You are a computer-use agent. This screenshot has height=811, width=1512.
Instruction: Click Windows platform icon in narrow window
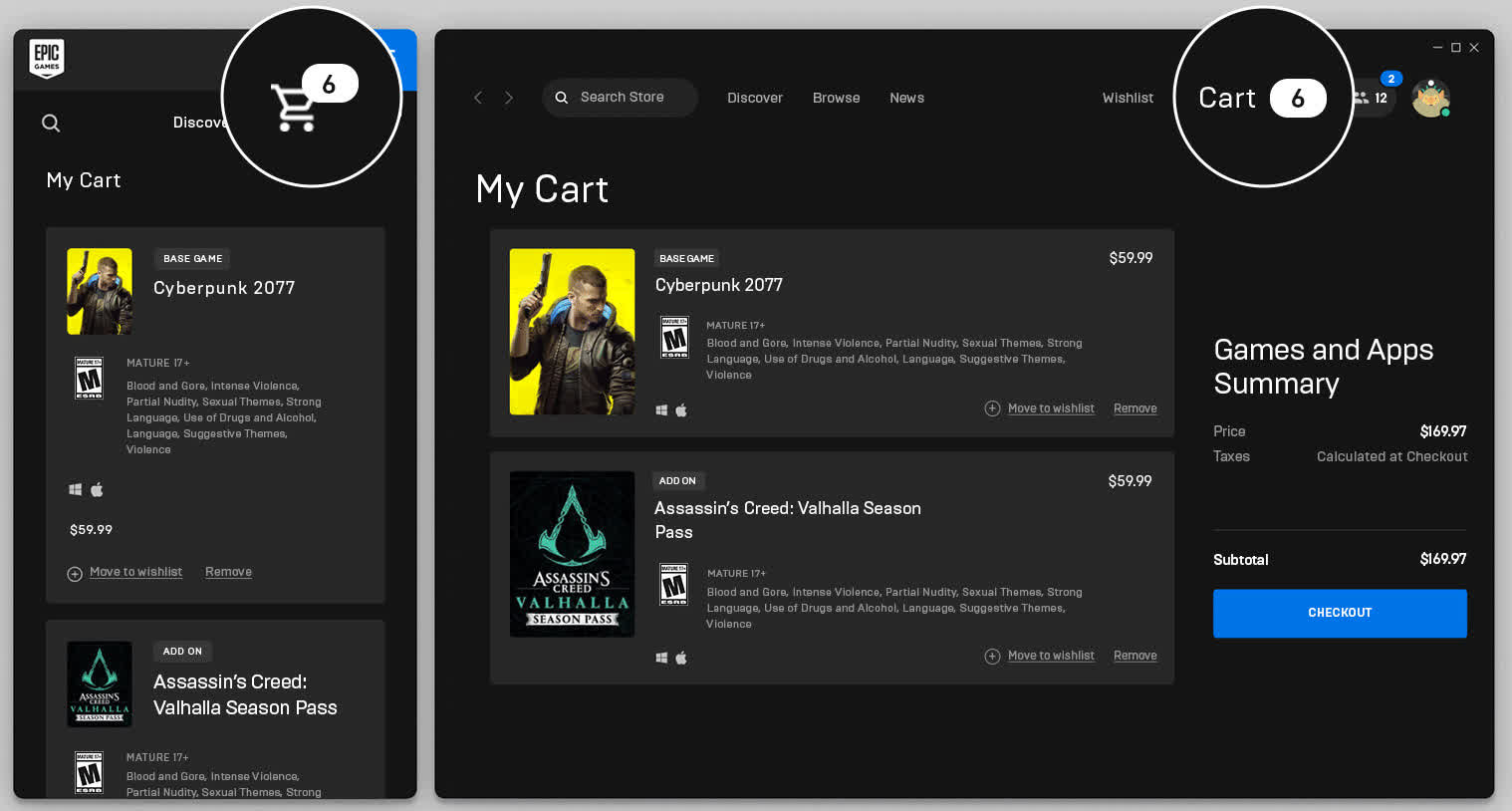[x=75, y=489]
